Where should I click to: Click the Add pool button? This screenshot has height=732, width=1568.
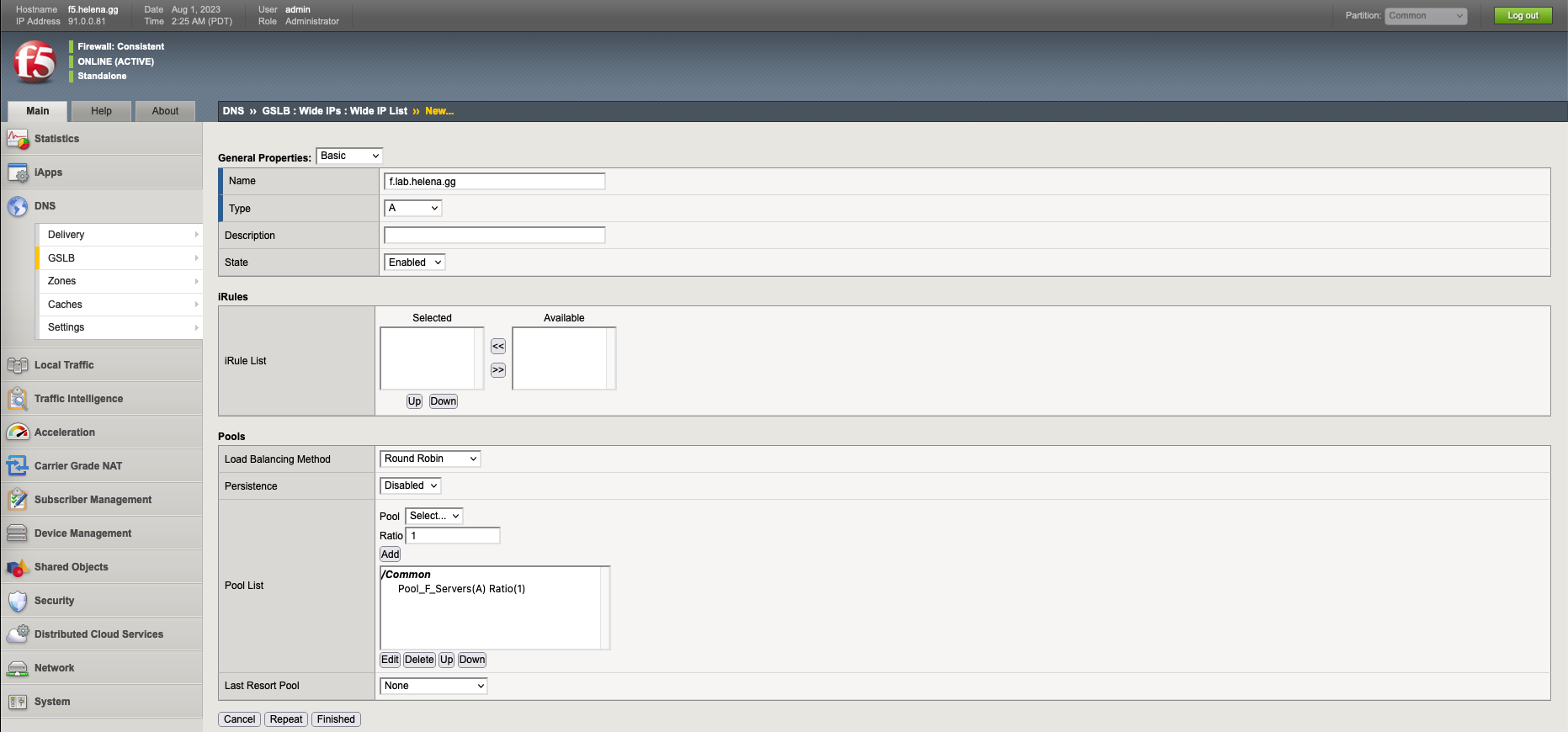(390, 554)
